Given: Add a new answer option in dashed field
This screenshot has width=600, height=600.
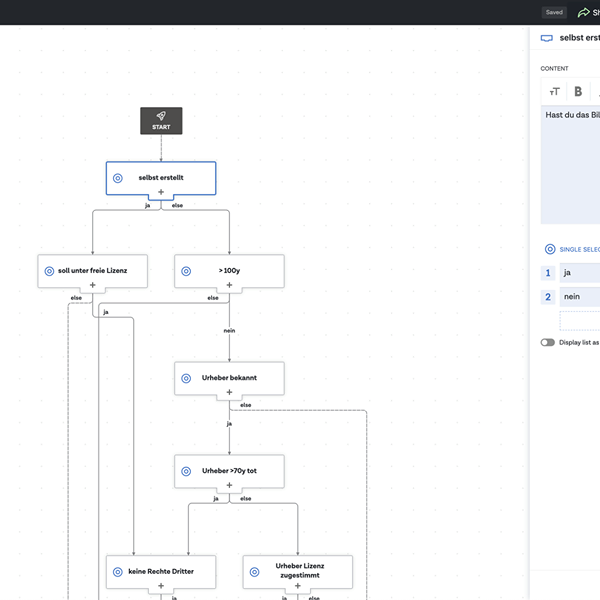Looking at the screenshot, I should 580,321.
